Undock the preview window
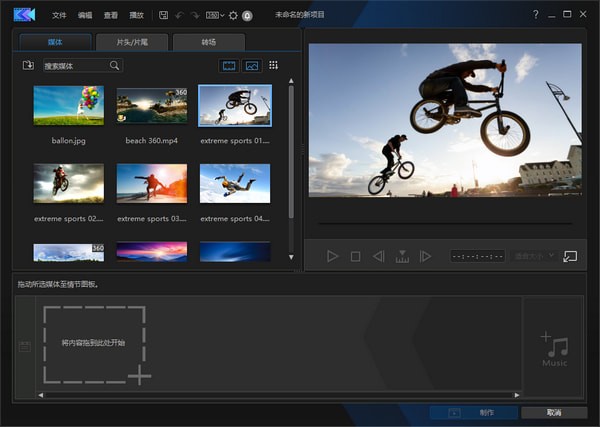 pyautogui.click(x=570, y=256)
